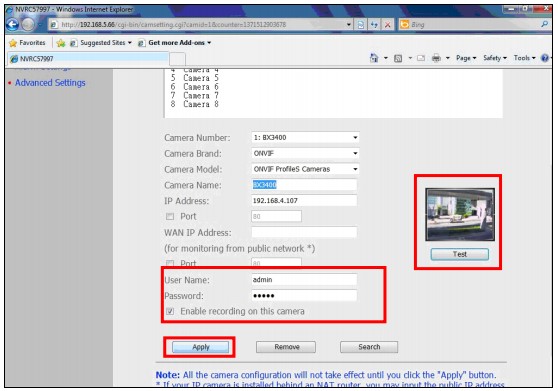
Task: Click the Bing provider icon in search box
Action: click(x=404, y=24)
